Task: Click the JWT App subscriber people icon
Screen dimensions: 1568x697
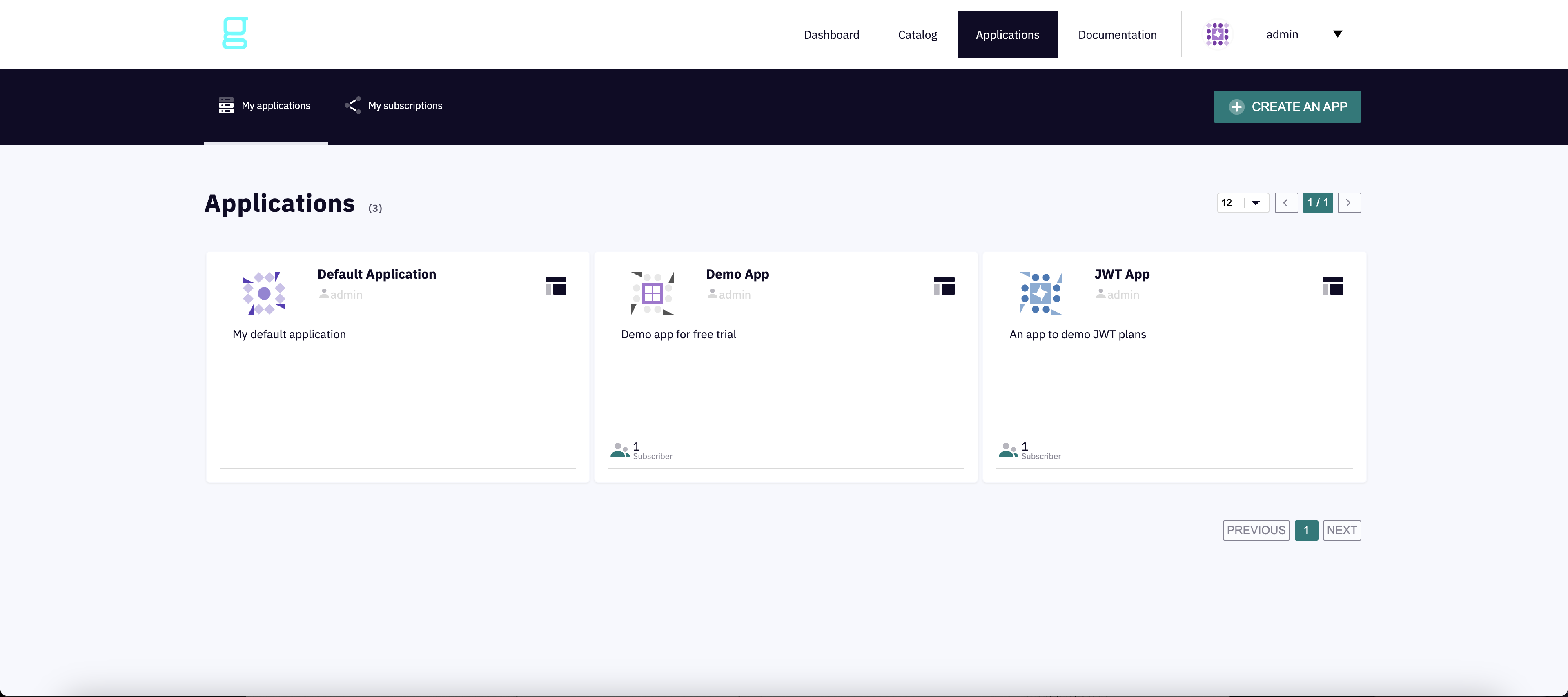Action: point(1008,450)
